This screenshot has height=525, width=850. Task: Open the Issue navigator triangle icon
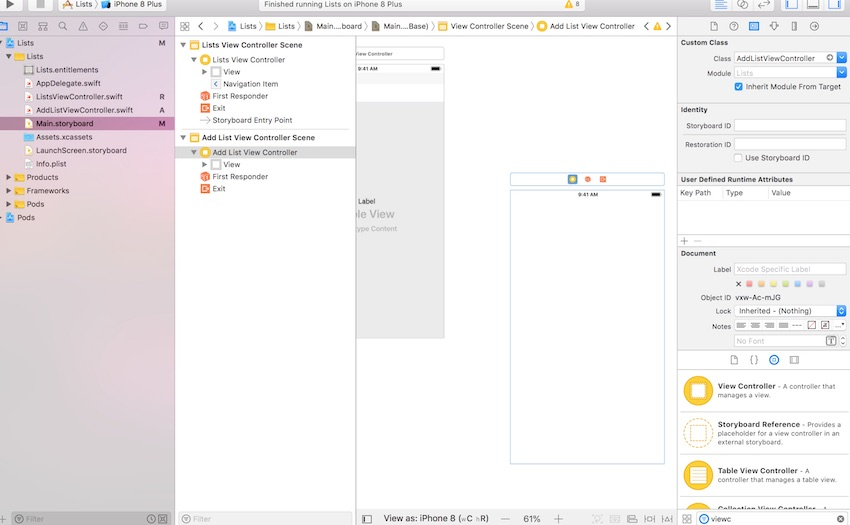83,26
